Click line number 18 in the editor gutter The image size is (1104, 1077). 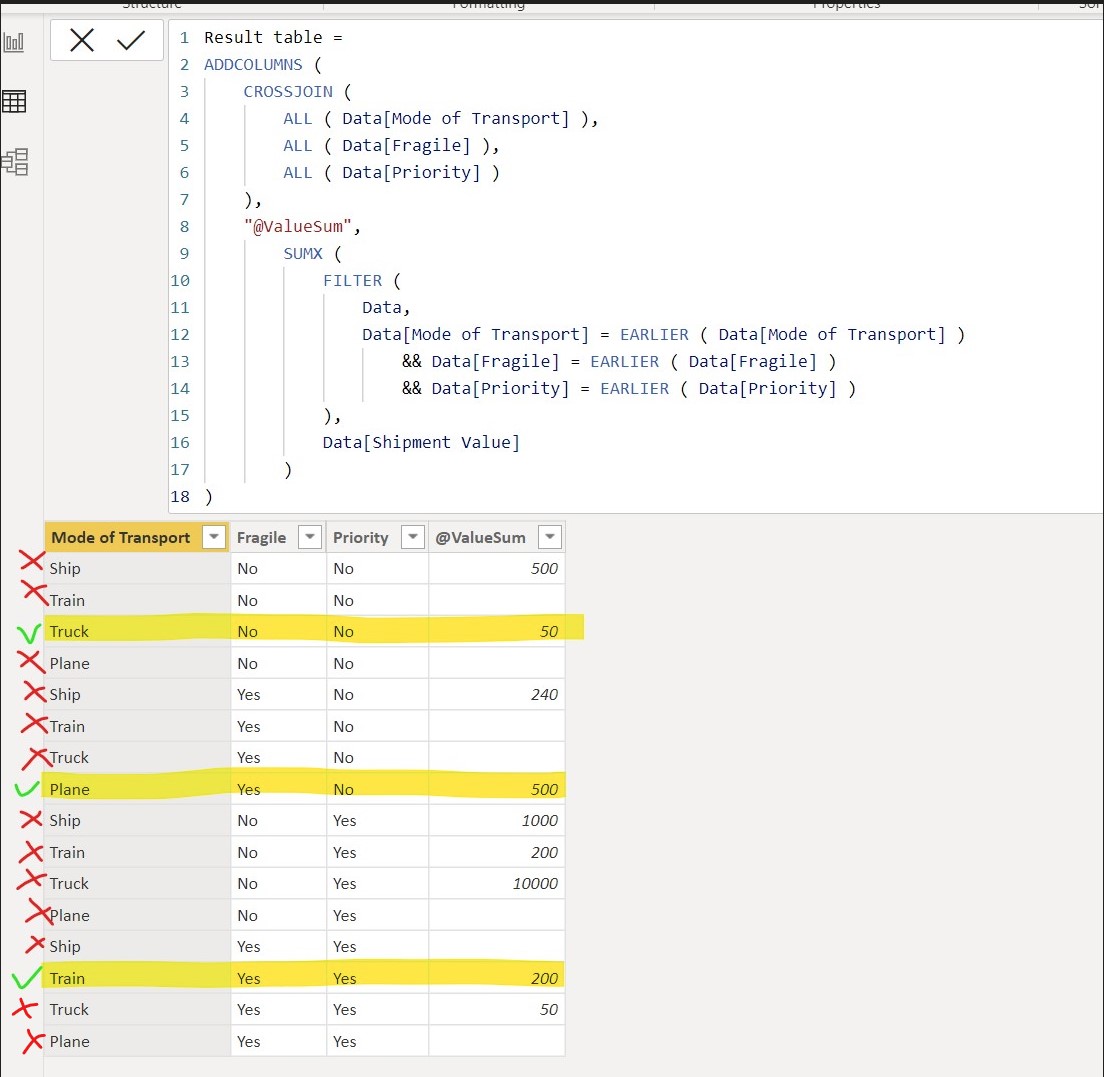[x=180, y=497]
